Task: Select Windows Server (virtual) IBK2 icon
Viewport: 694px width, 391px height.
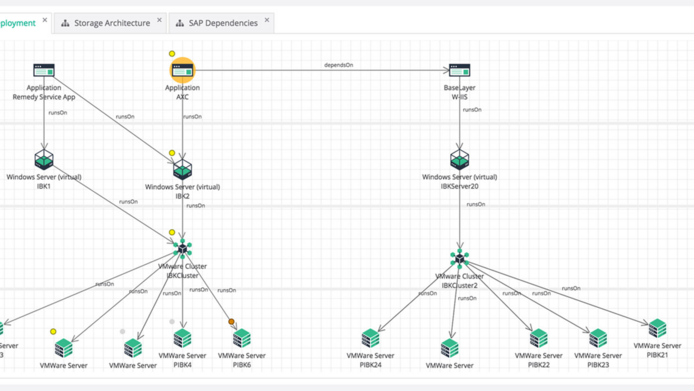Action: [x=182, y=169]
